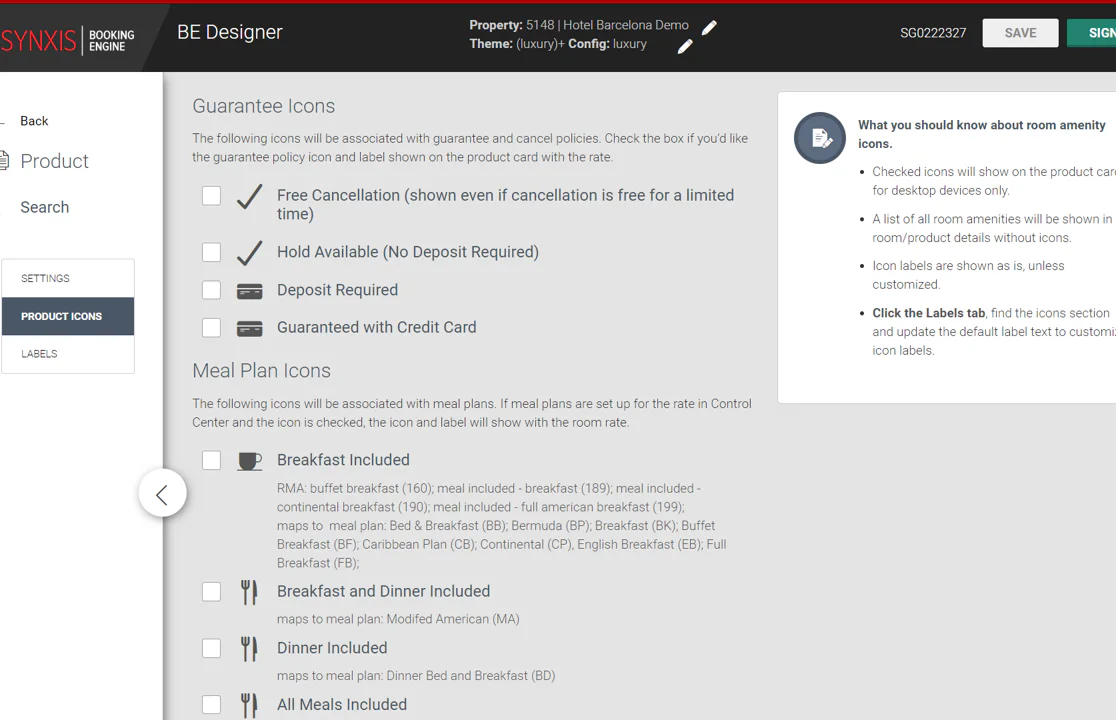Click the Meal Plan Icons heading
The height and width of the screenshot is (720, 1116).
pyautogui.click(x=261, y=371)
